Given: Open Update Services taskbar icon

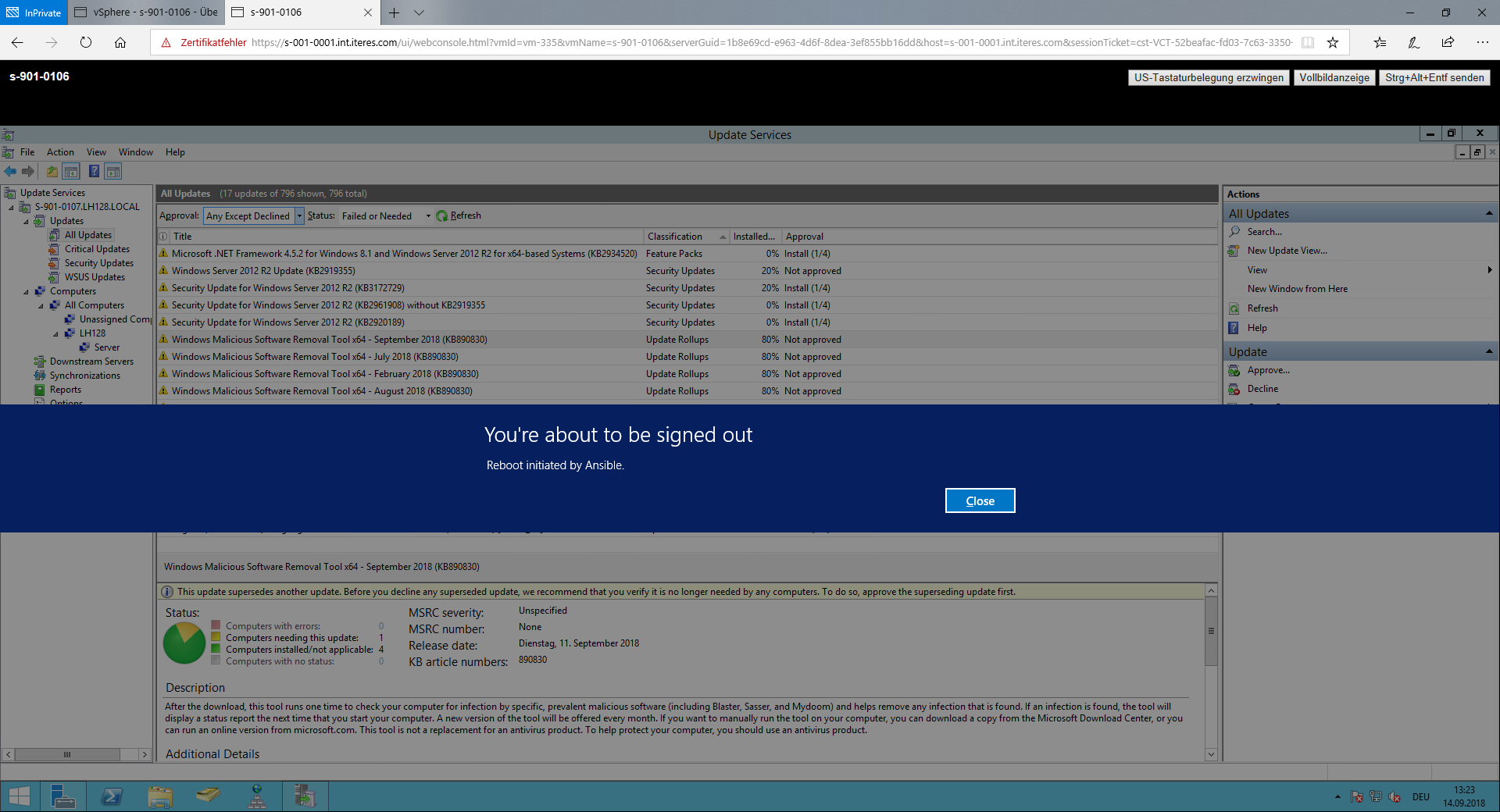Looking at the screenshot, I should [305, 796].
